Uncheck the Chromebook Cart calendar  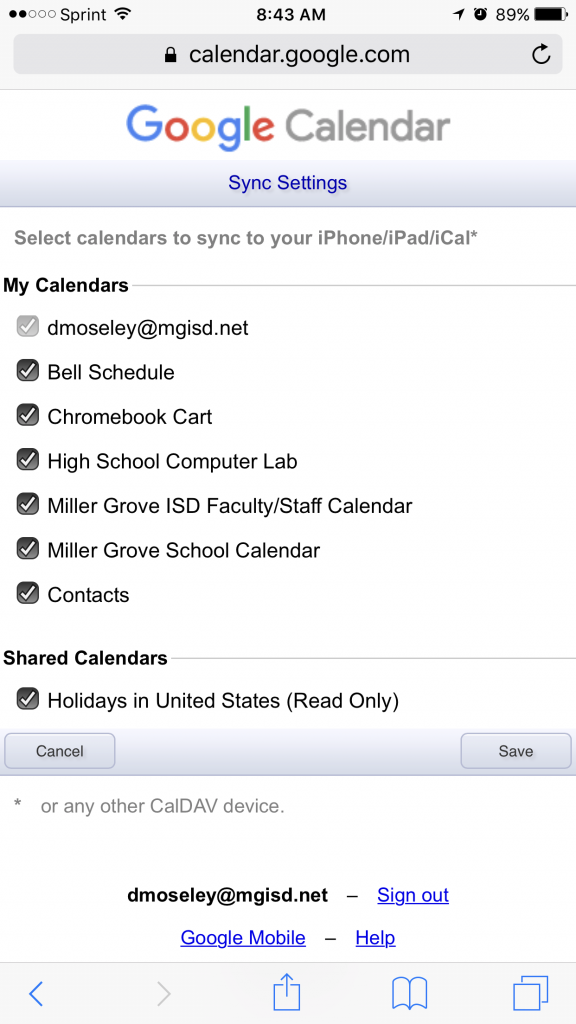pos(27,416)
